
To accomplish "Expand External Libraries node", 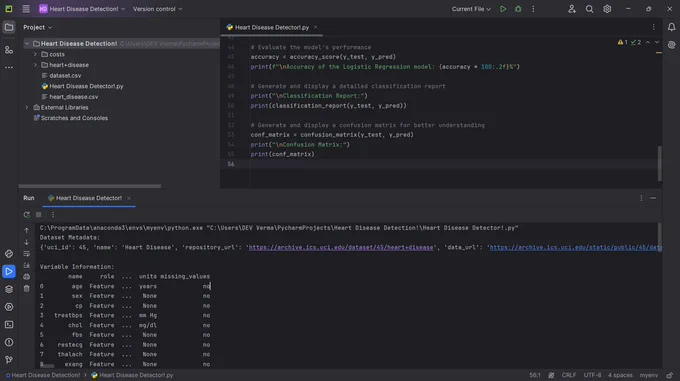I will (27, 107).
